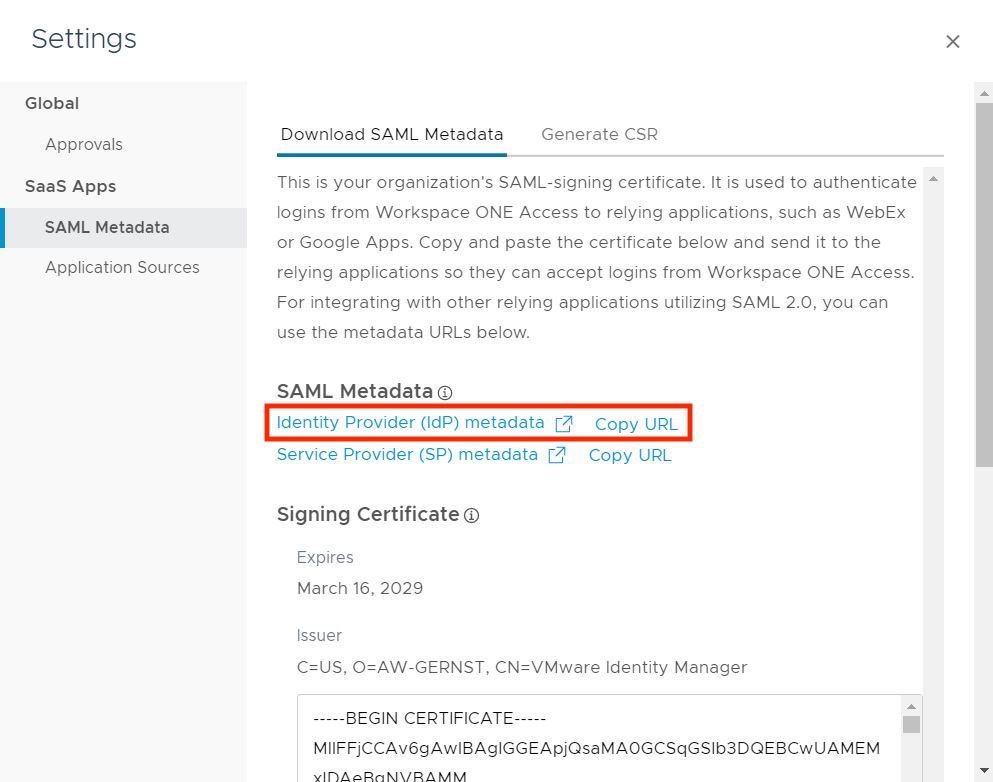Click the info icon beside SAML Metadata heading

pyautogui.click(x=445, y=393)
